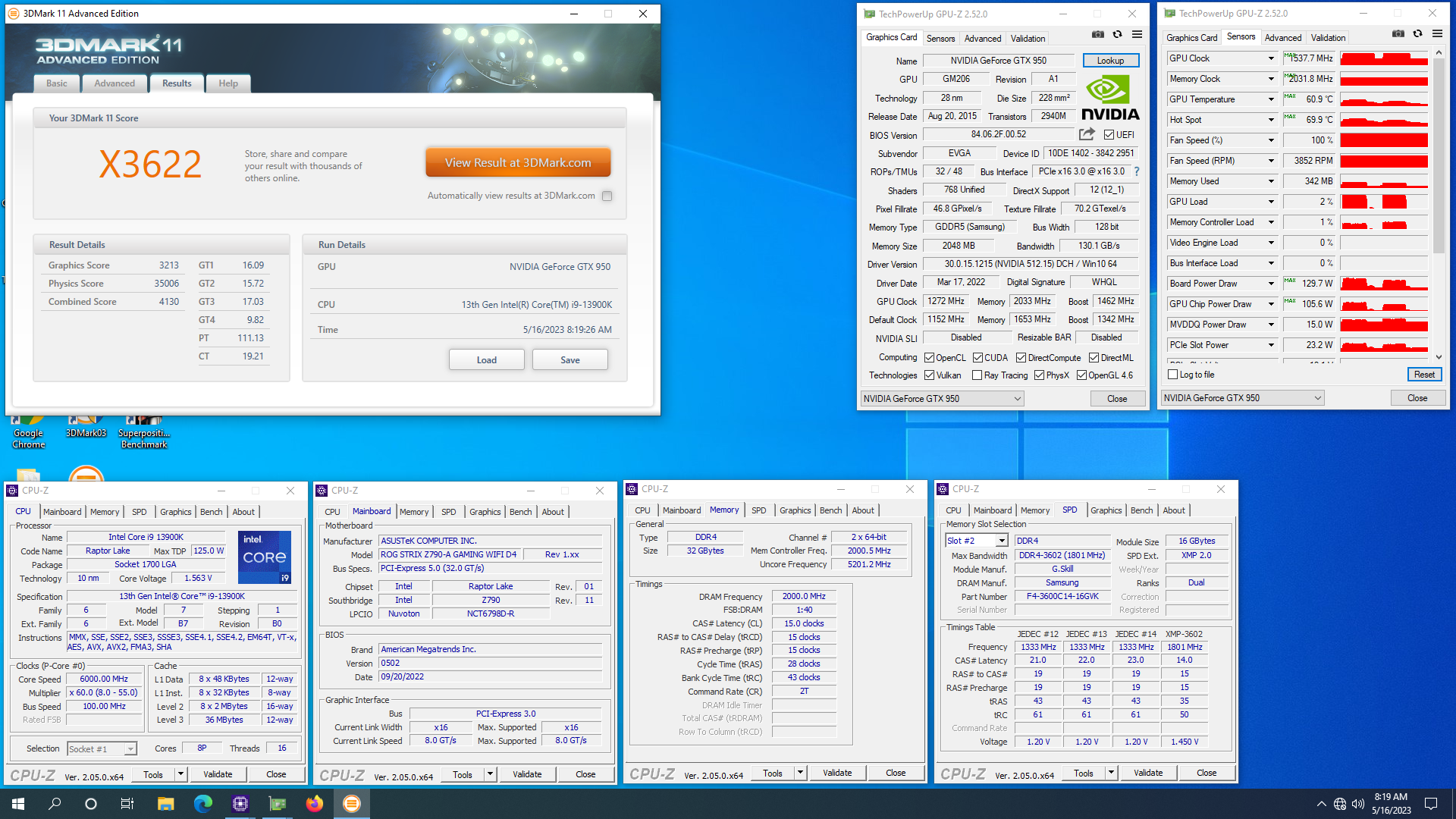Open the Validation tab in GPU-Z Graphics Card window
Viewport: 1456px width, 819px height.
[1028, 38]
